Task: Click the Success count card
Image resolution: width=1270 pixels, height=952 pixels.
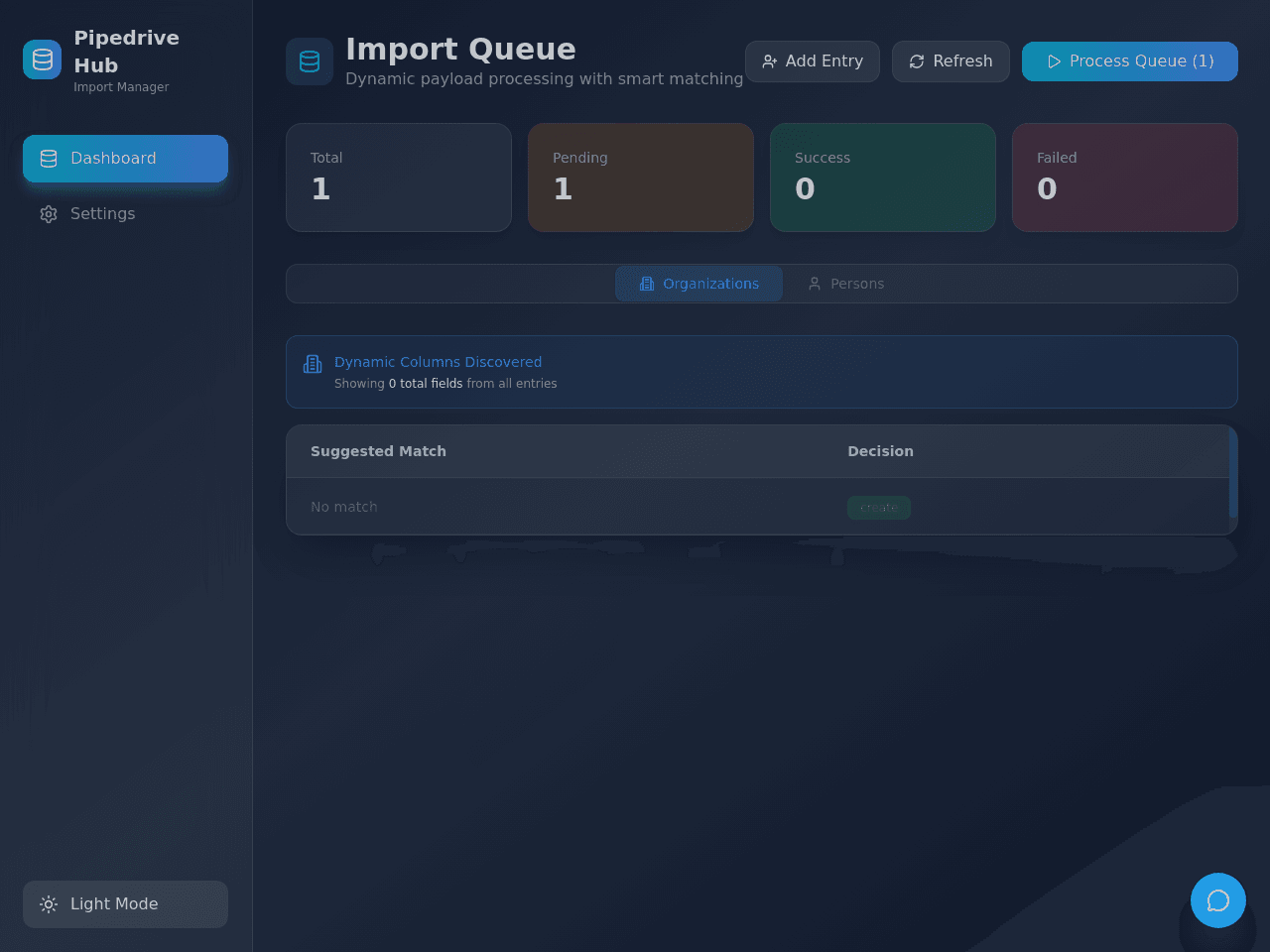Action: point(883,178)
